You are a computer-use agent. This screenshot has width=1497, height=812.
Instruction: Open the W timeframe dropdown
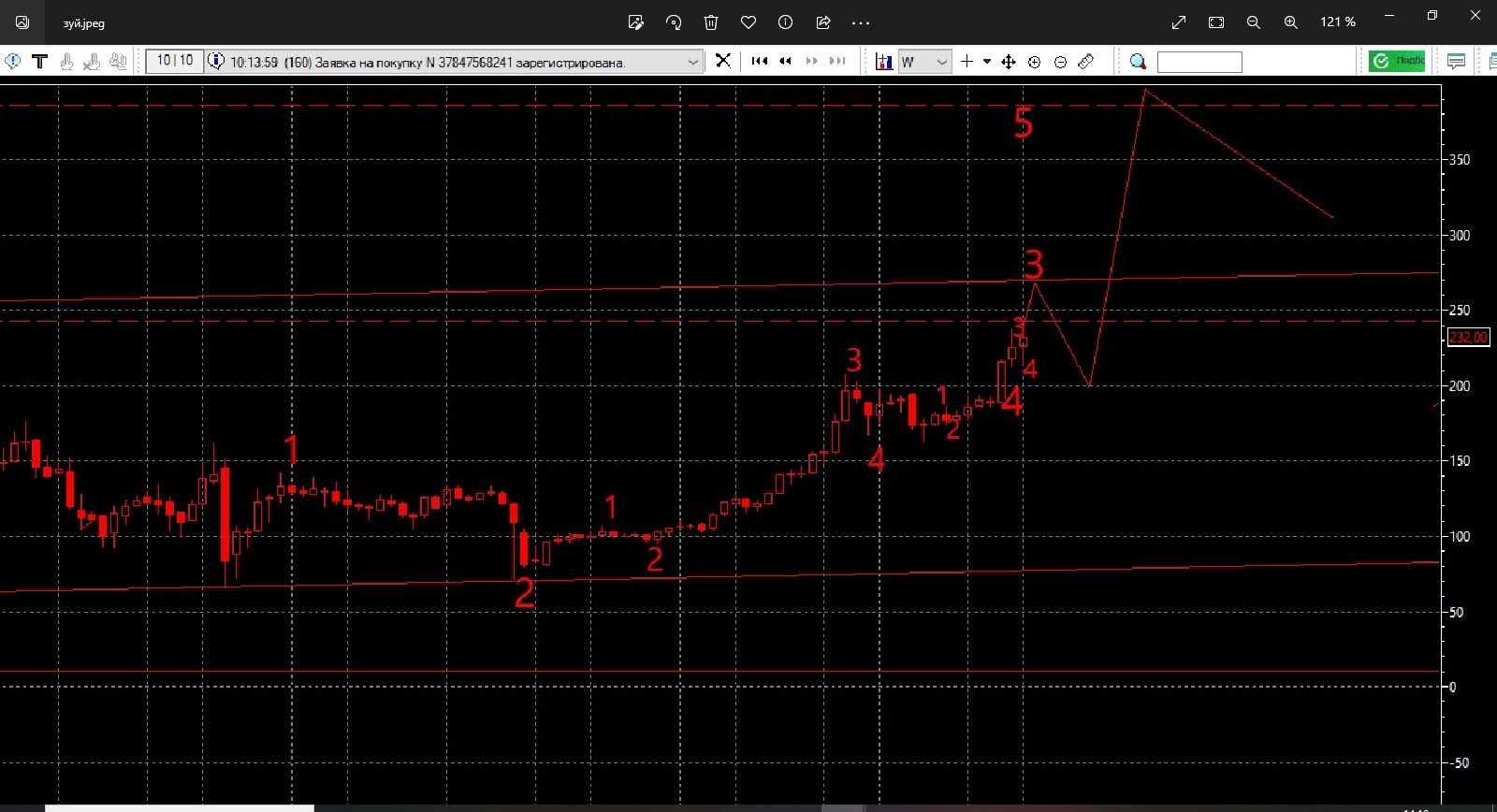click(941, 62)
